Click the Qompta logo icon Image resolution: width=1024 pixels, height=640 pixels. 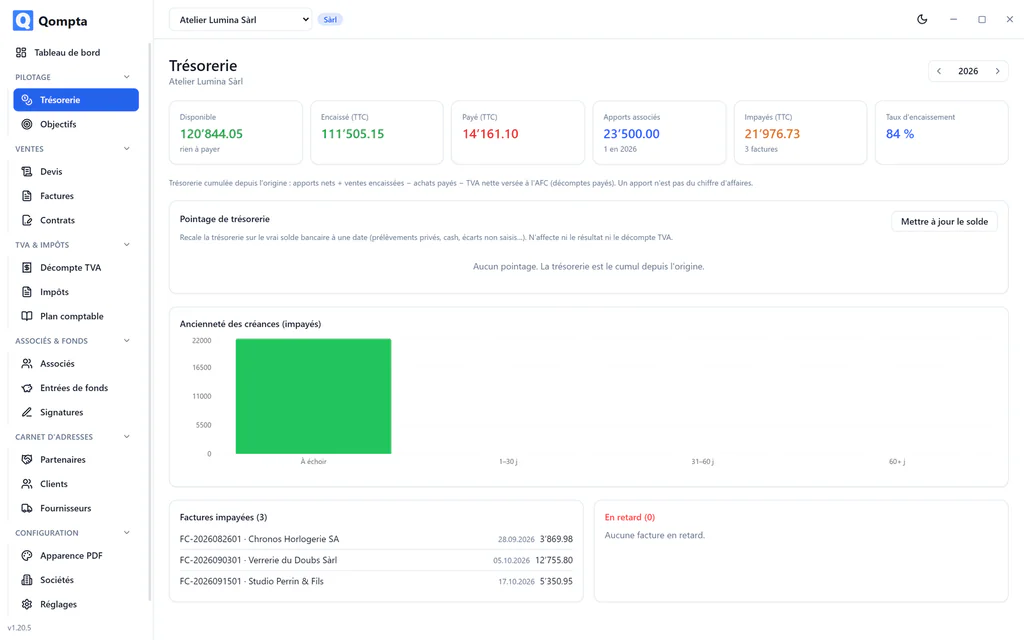(x=23, y=20)
